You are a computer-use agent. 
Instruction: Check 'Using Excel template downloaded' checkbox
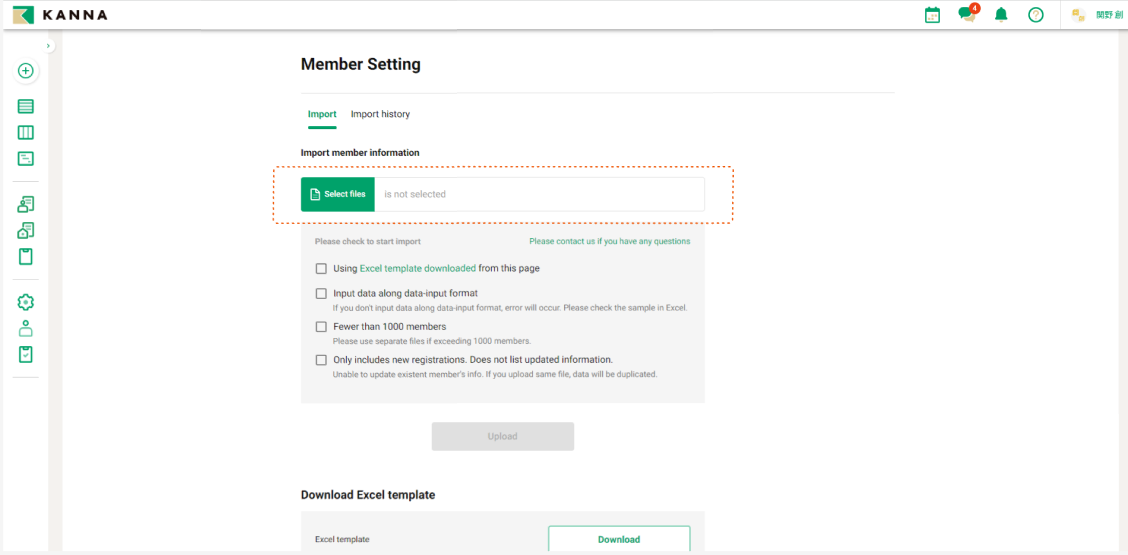(321, 269)
